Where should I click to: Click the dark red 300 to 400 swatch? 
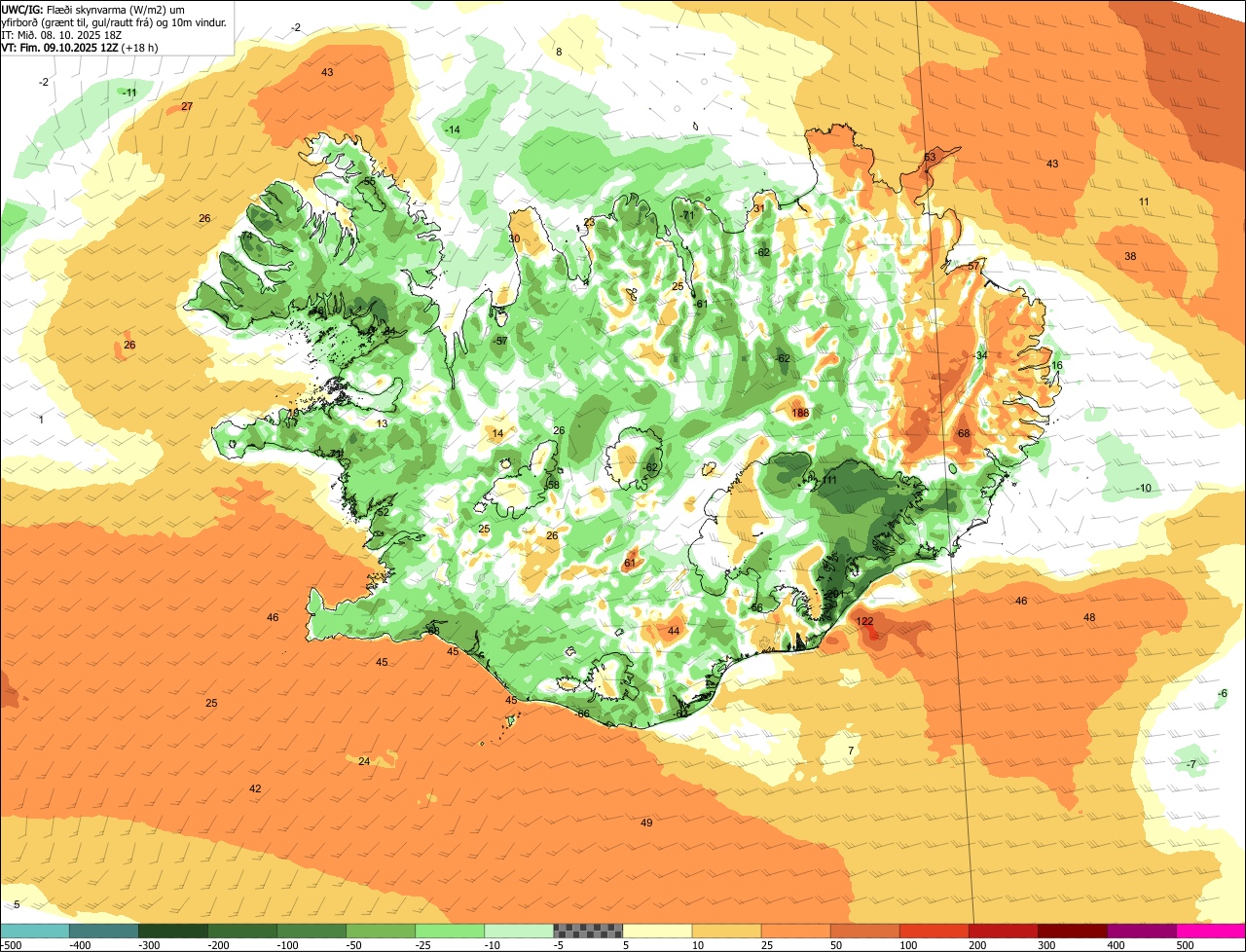[1071, 930]
